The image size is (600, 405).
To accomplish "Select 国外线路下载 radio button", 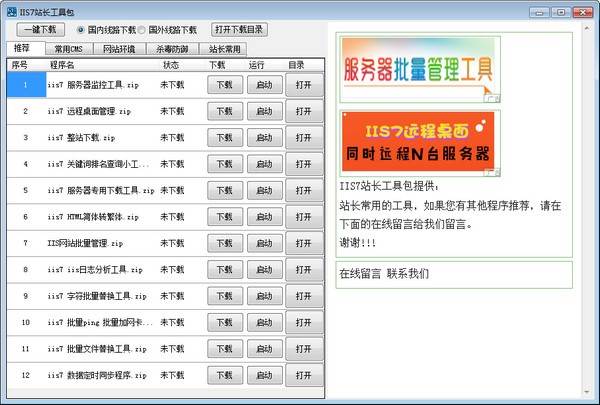I will 141,29.
